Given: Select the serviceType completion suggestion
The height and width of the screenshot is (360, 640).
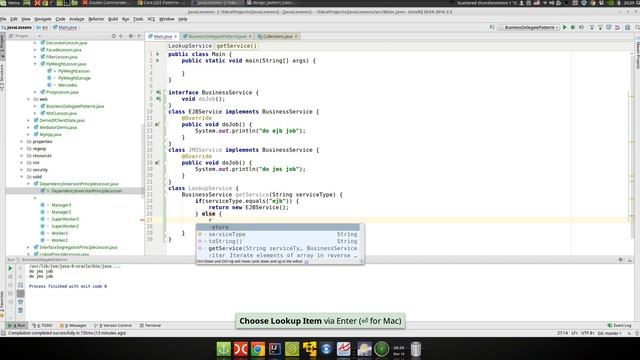Looking at the screenshot, I should [278, 234].
